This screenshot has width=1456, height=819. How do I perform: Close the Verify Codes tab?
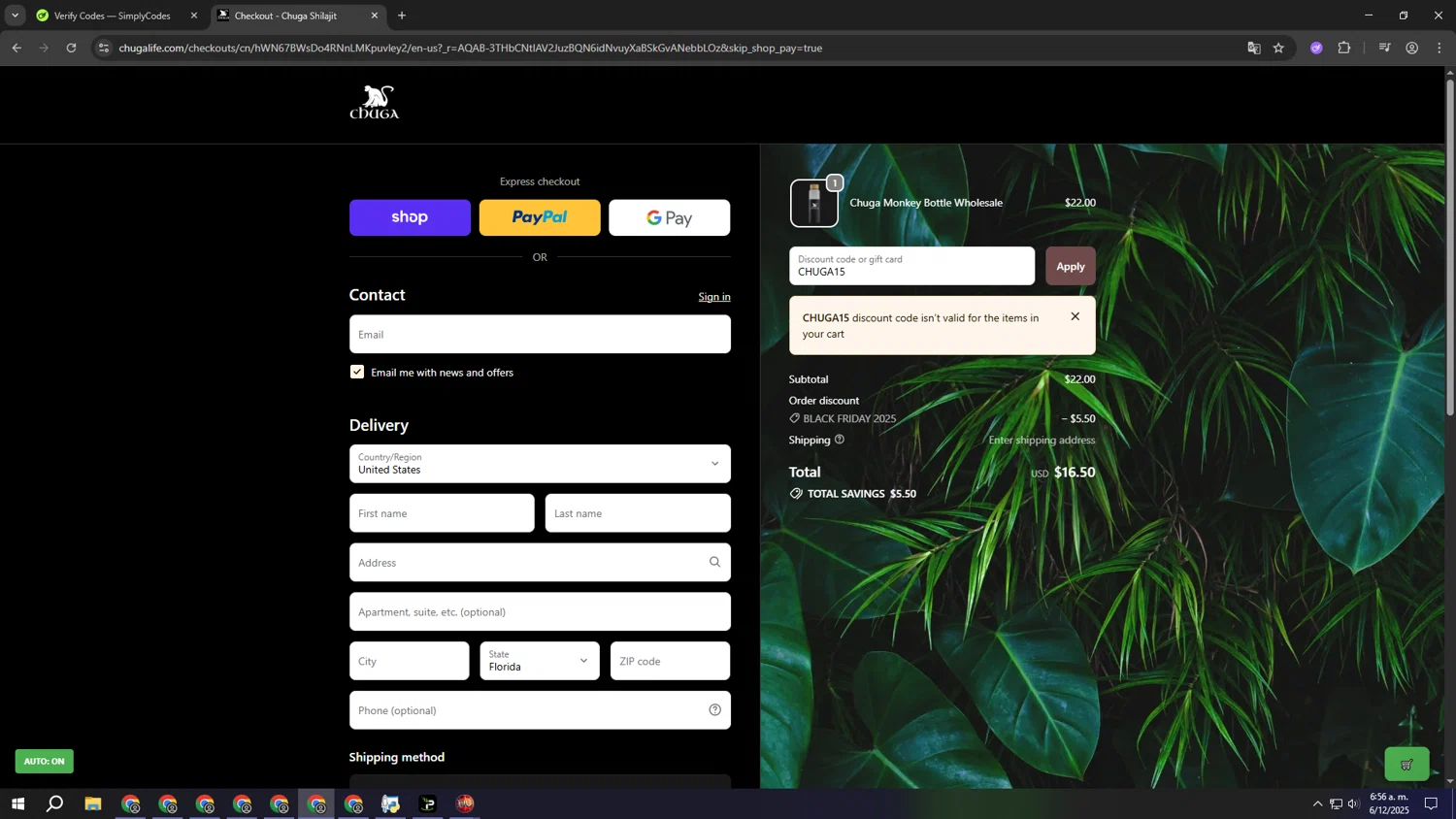194,16
